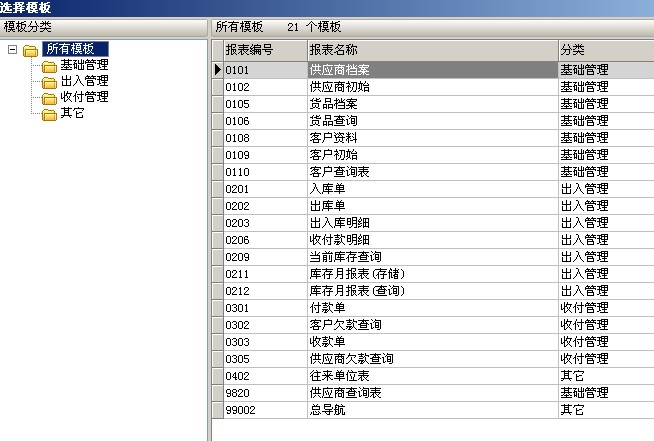654x441 pixels.
Task: Click report number 0105 cell
Action: coord(266,104)
